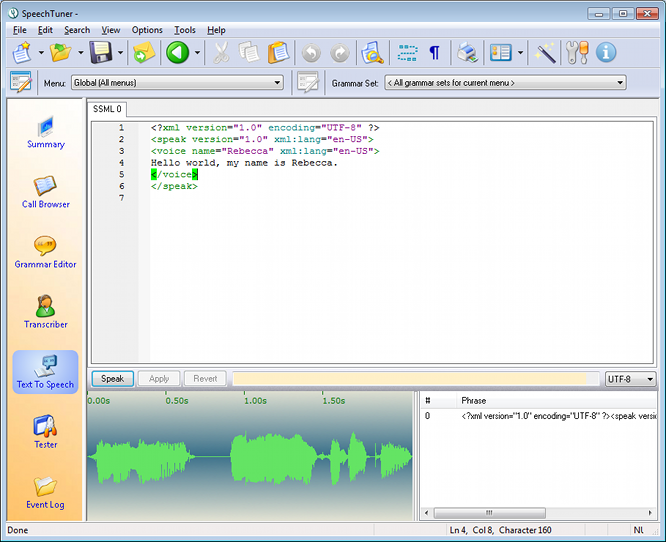Click the green back arrow icon

[178, 53]
